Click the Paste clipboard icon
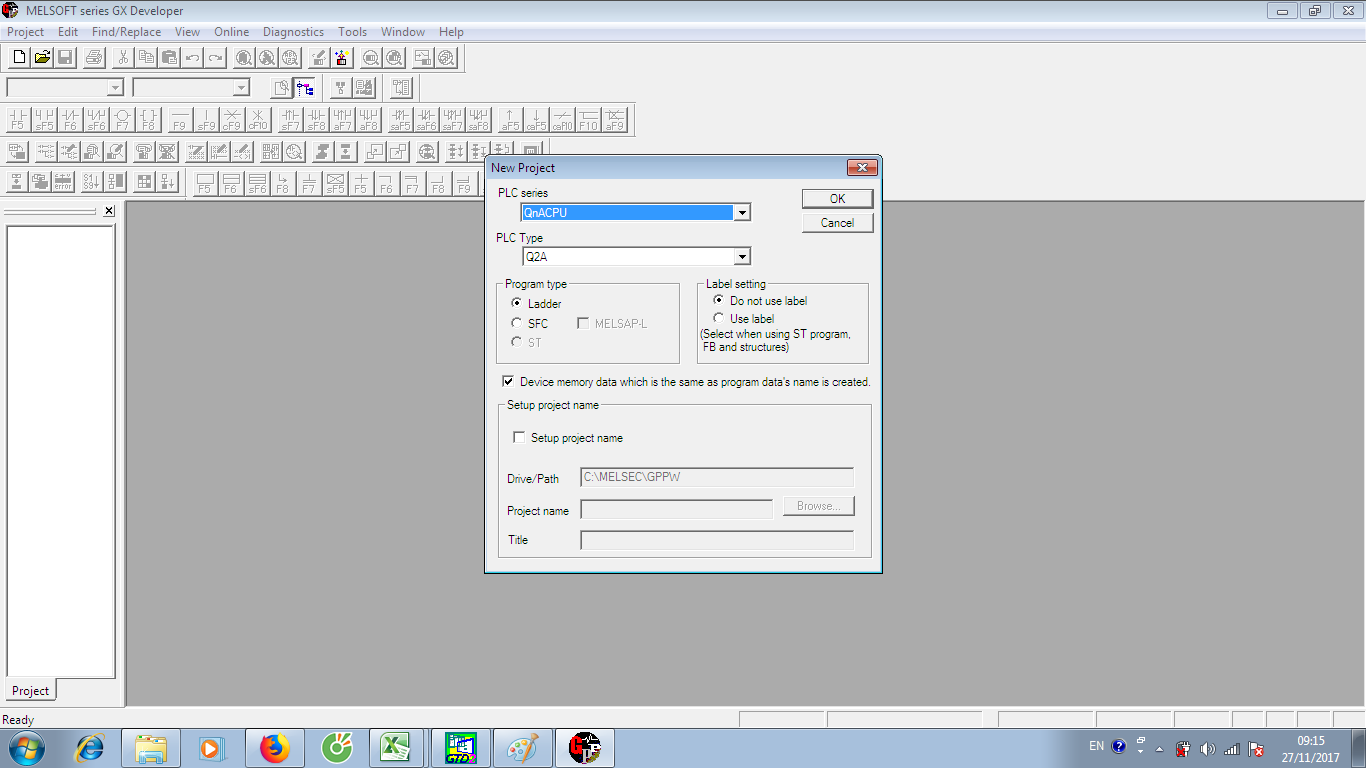This screenshot has width=1366, height=768. [169, 58]
